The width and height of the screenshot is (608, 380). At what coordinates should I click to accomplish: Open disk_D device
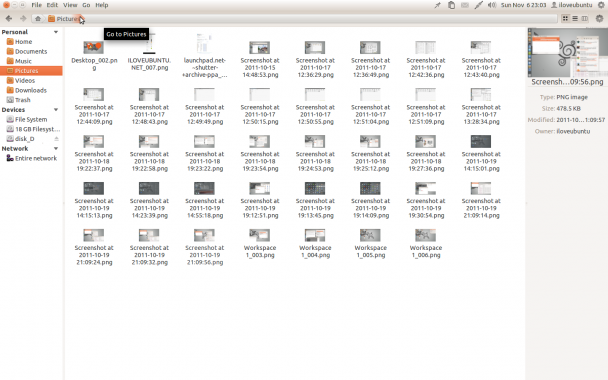pos(24,139)
